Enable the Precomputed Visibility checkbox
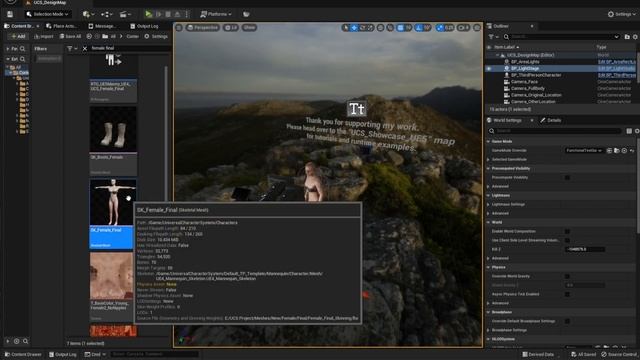640x360 pixels. point(567,178)
